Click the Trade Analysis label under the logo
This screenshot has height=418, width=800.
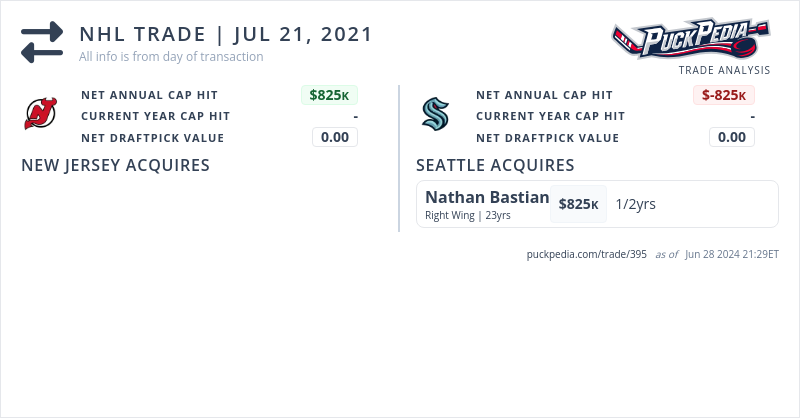tap(724, 70)
